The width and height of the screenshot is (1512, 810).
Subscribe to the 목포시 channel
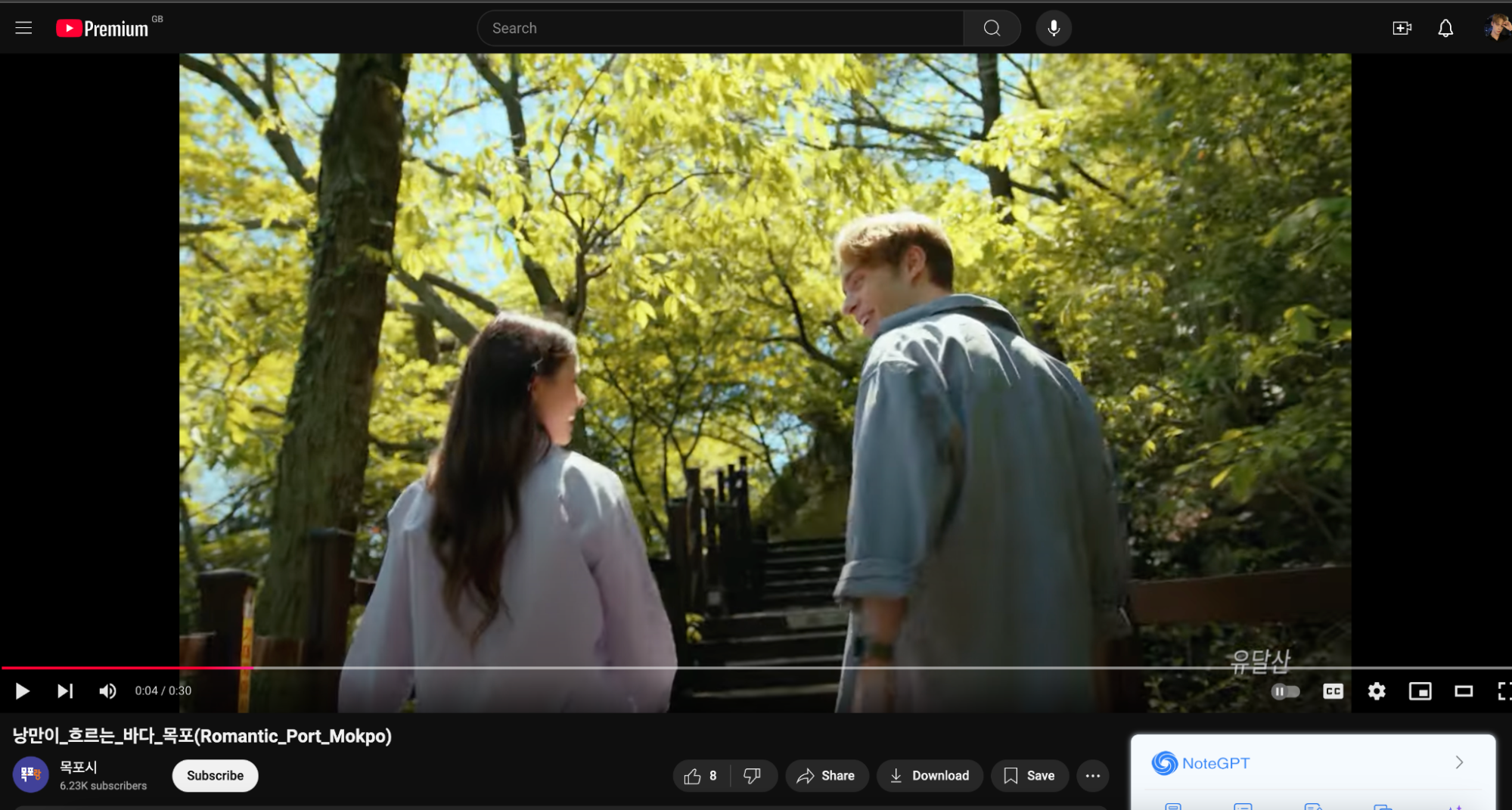[x=215, y=775]
